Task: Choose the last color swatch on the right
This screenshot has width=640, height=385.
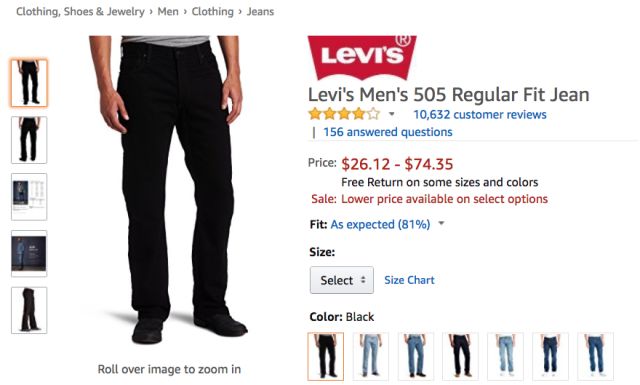Action: click(595, 356)
